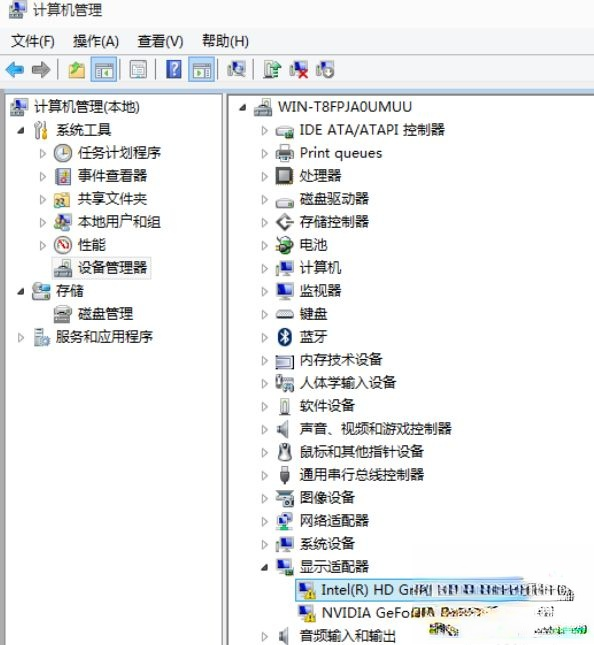Select 内存技术设备 category
Screen dimensions: 594x645
click(x=341, y=360)
